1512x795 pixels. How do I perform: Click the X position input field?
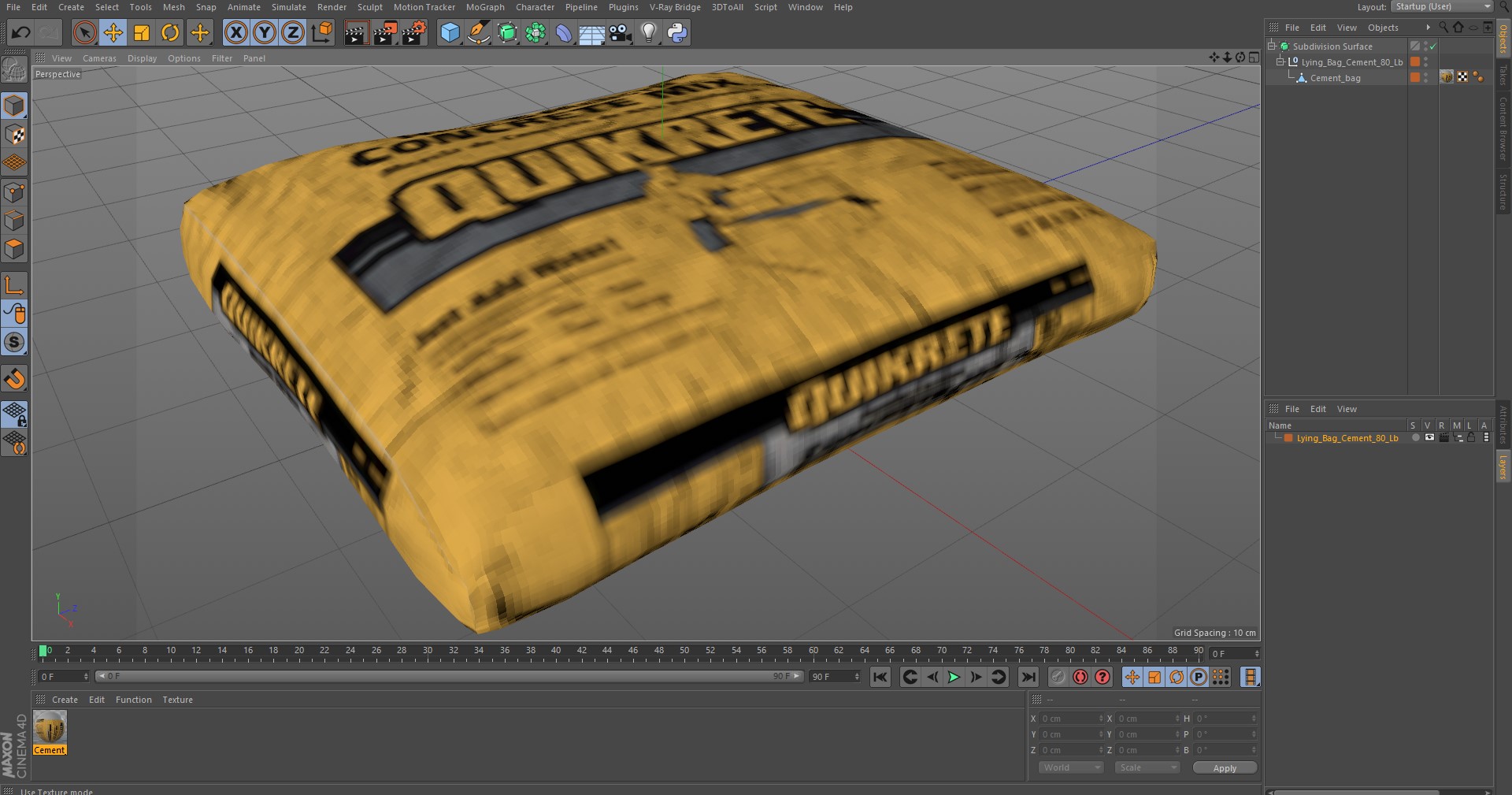coord(1070,719)
